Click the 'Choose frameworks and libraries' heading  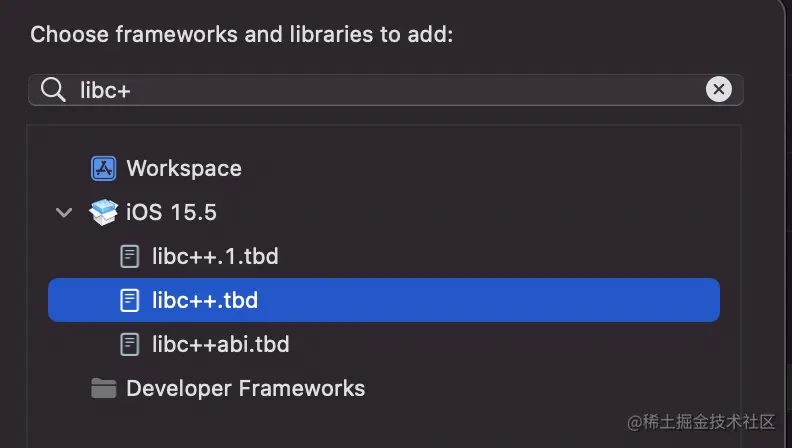[x=241, y=34]
